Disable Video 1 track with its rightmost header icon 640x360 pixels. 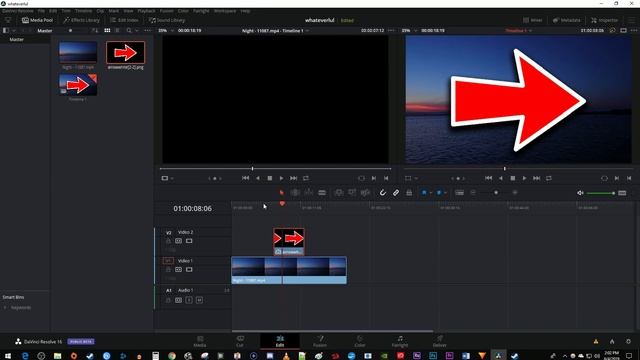pos(189,269)
